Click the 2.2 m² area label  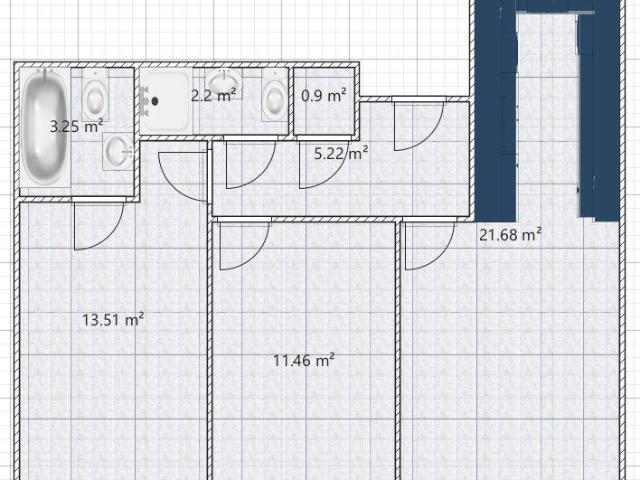coord(213,96)
